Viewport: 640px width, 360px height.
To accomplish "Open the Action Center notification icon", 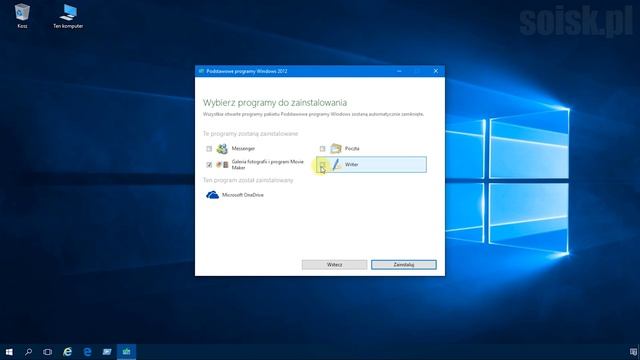I will pos(633,352).
